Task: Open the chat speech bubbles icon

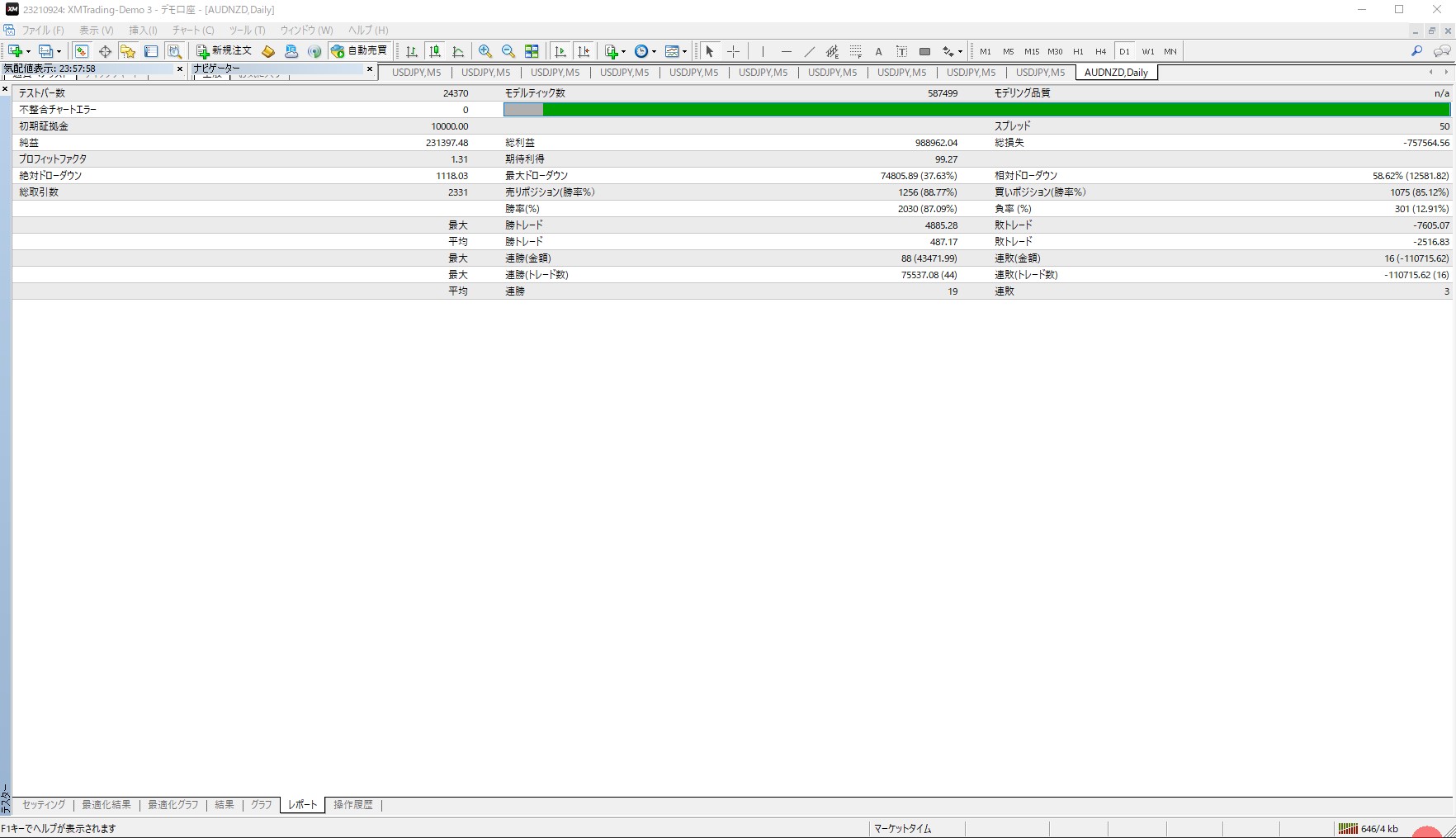Action: coord(1442,51)
